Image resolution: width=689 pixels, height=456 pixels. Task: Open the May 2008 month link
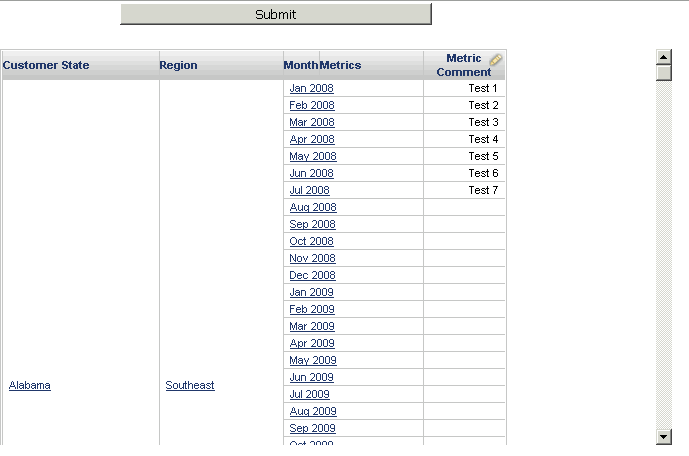click(313, 156)
